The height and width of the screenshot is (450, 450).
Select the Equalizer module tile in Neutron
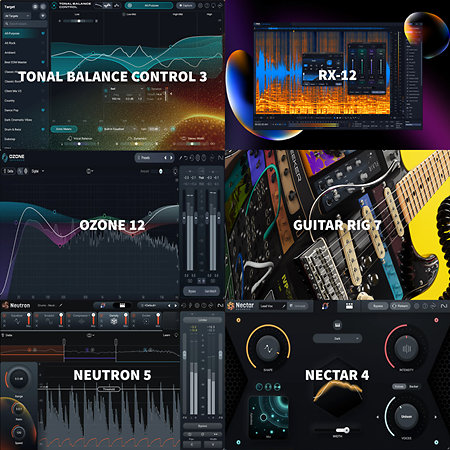pos(17,320)
